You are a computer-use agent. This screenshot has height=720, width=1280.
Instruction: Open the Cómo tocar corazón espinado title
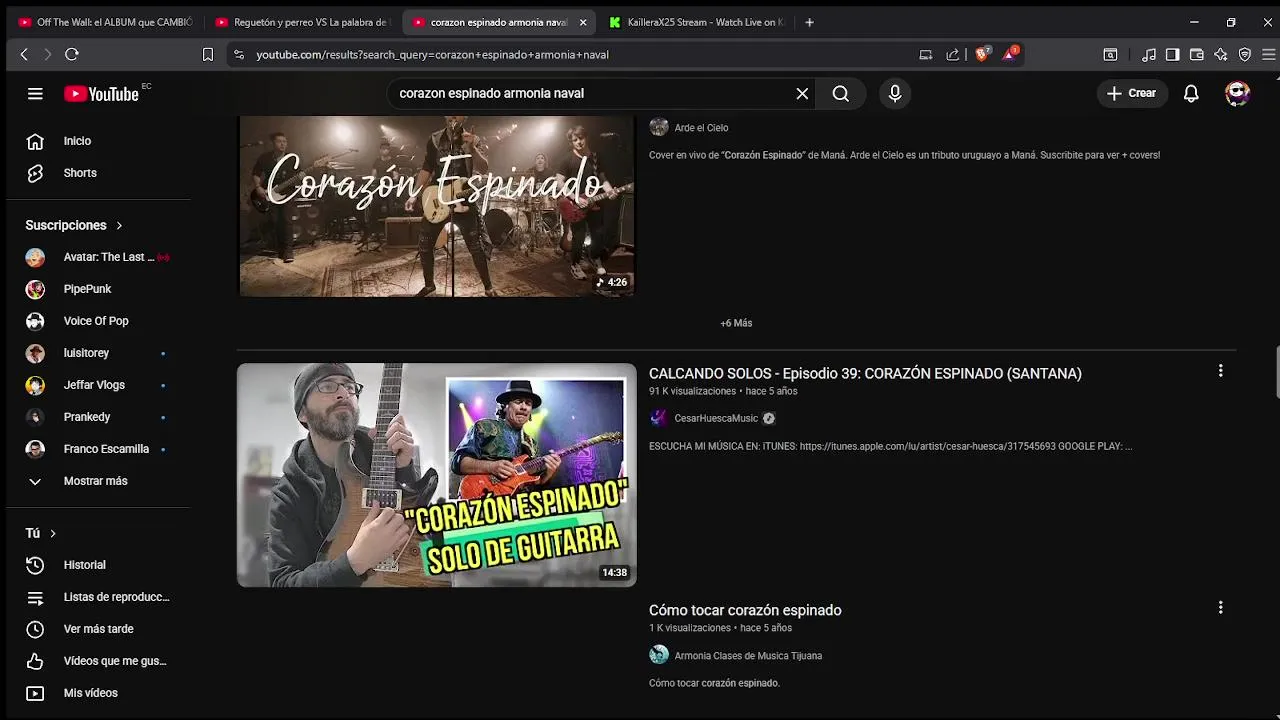click(745, 610)
